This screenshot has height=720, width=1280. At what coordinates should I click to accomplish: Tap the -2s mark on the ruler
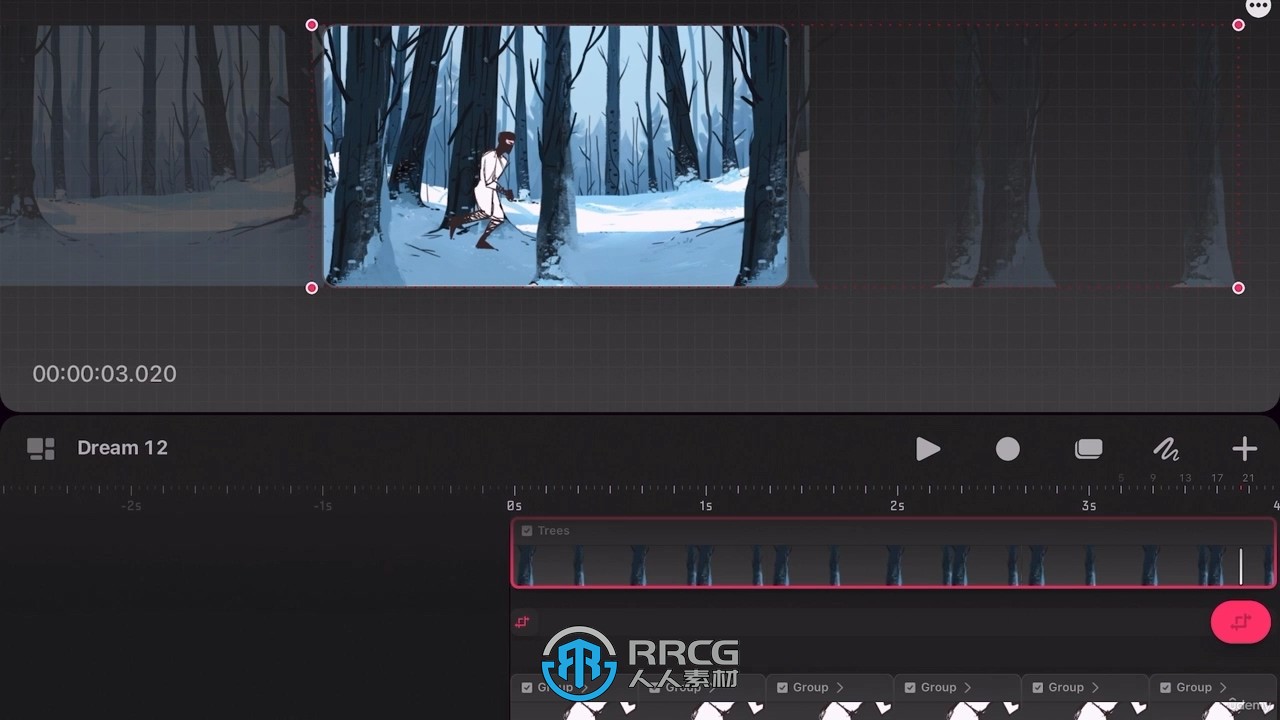point(131,506)
